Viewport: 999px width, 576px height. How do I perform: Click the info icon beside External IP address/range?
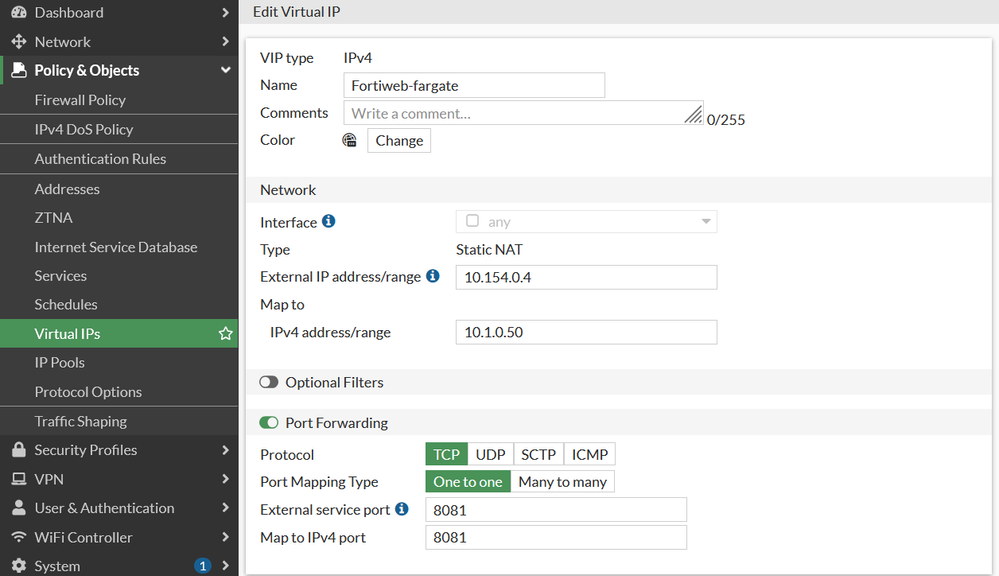pyautogui.click(x=433, y=276)
